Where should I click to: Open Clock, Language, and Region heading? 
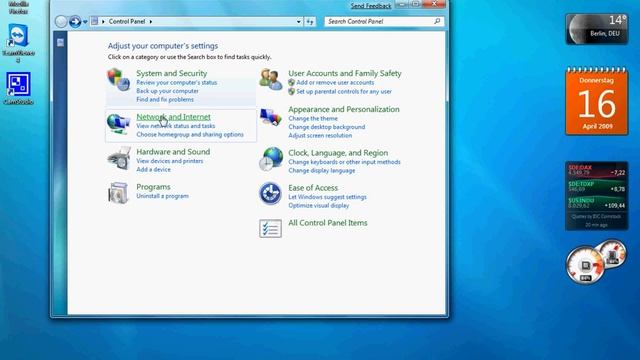coord(338,153)
